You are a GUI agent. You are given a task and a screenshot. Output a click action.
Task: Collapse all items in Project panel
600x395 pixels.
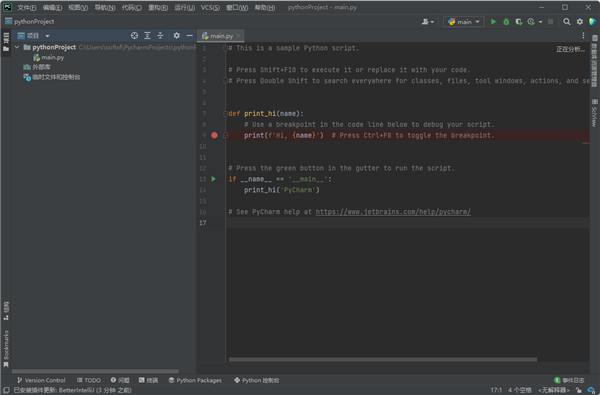160,36
